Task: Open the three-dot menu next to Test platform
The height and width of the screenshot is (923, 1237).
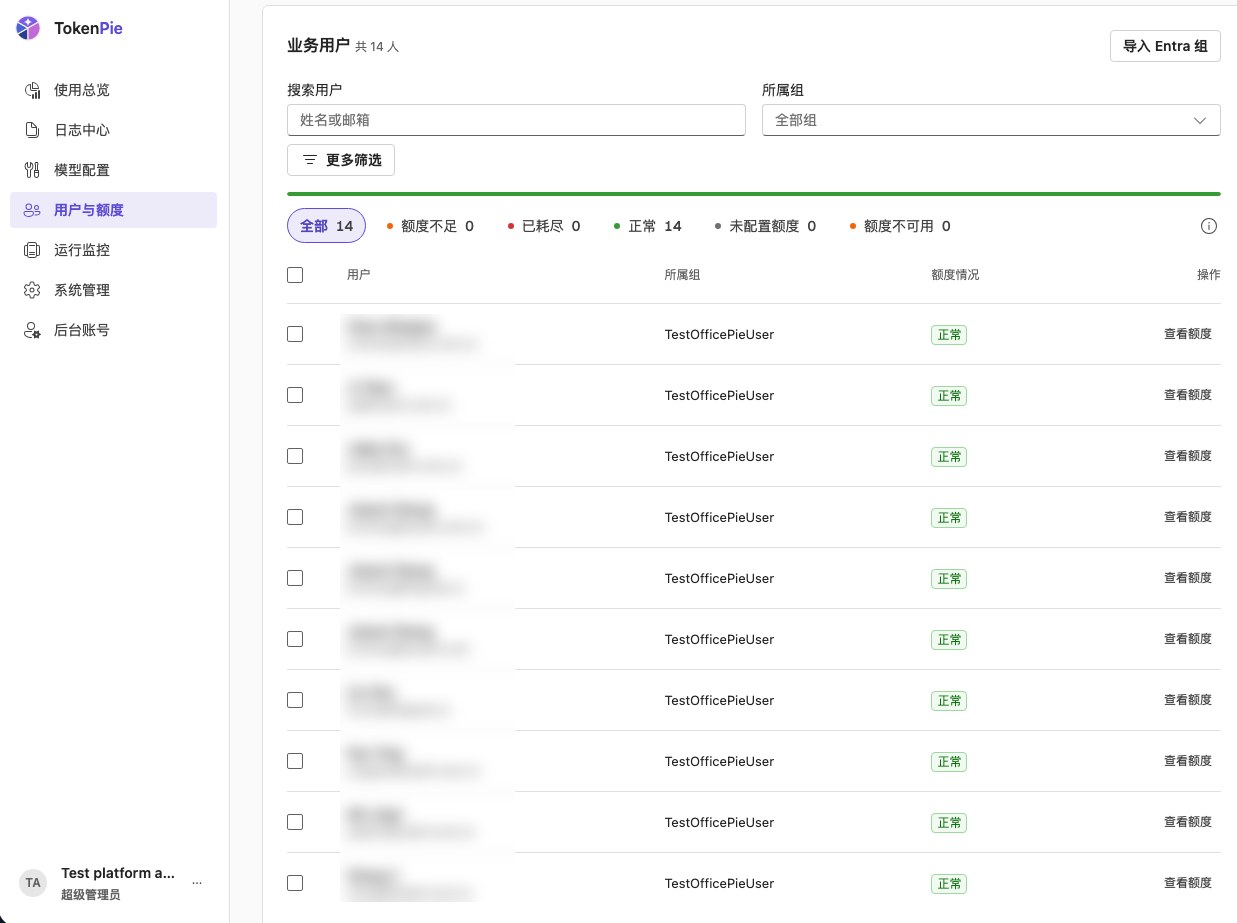Action: pos(197,883)
